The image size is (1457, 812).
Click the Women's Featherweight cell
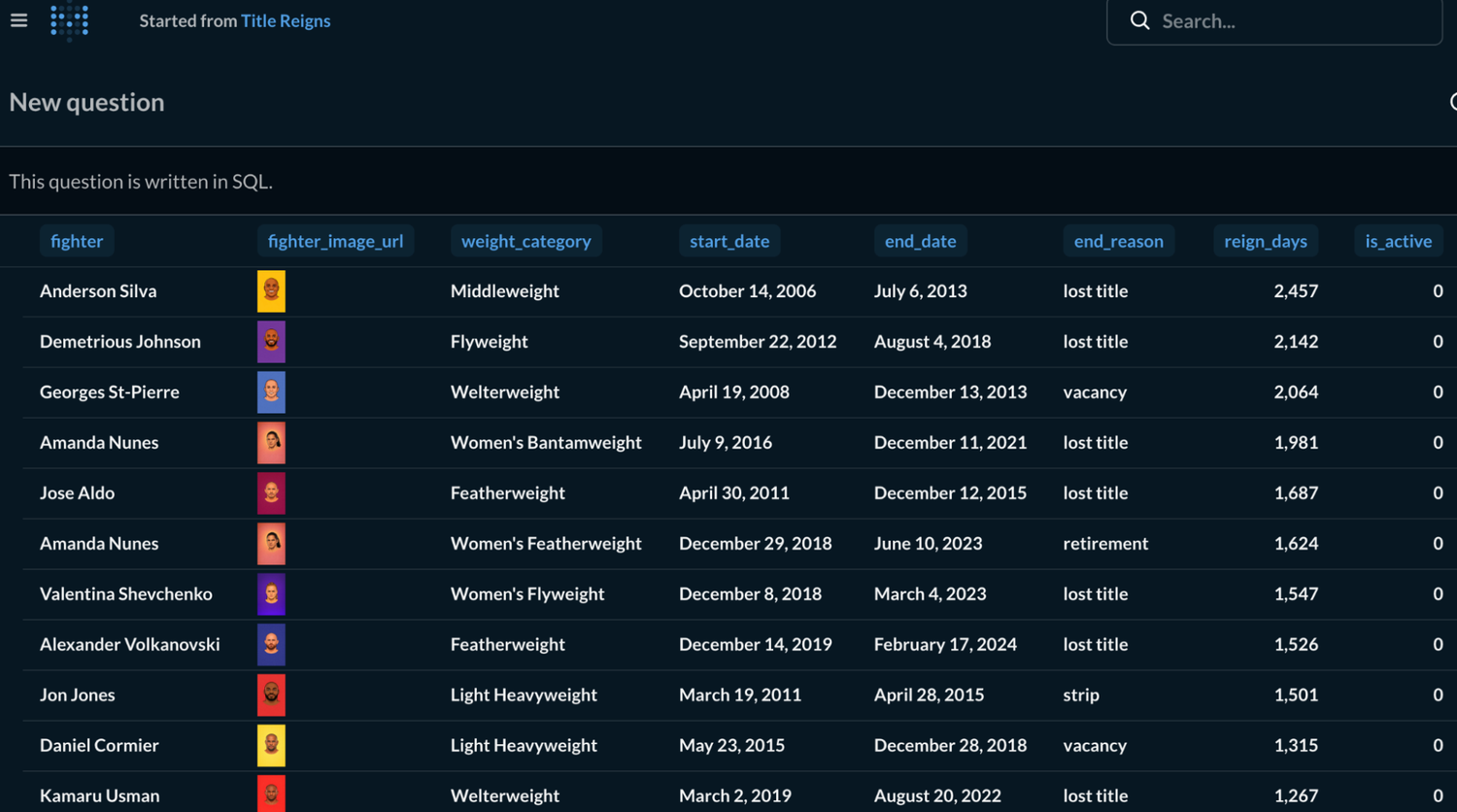(546, 544)
